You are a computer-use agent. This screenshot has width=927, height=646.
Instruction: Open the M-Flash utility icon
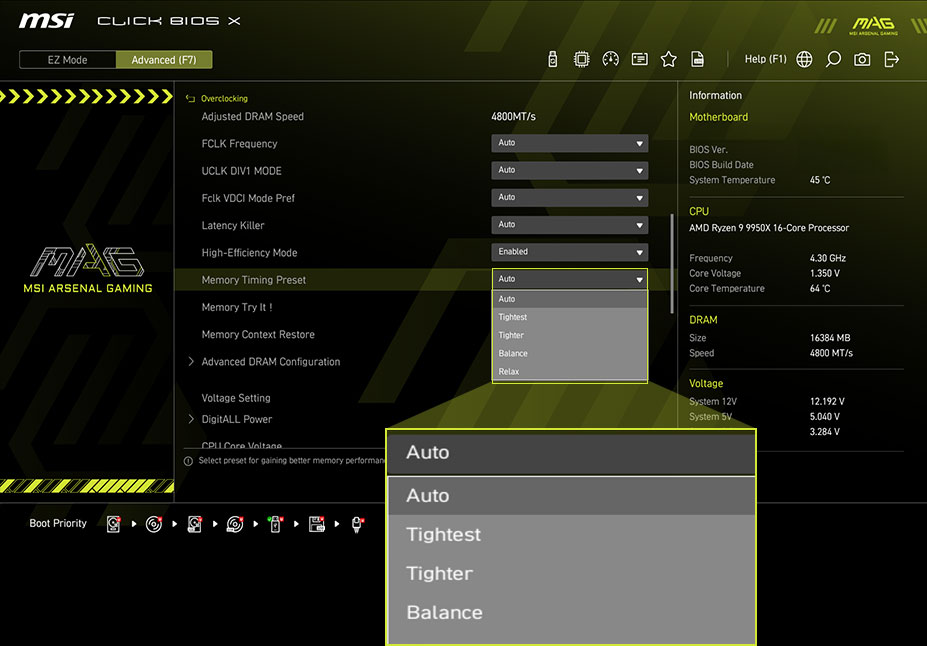[553, 59]
